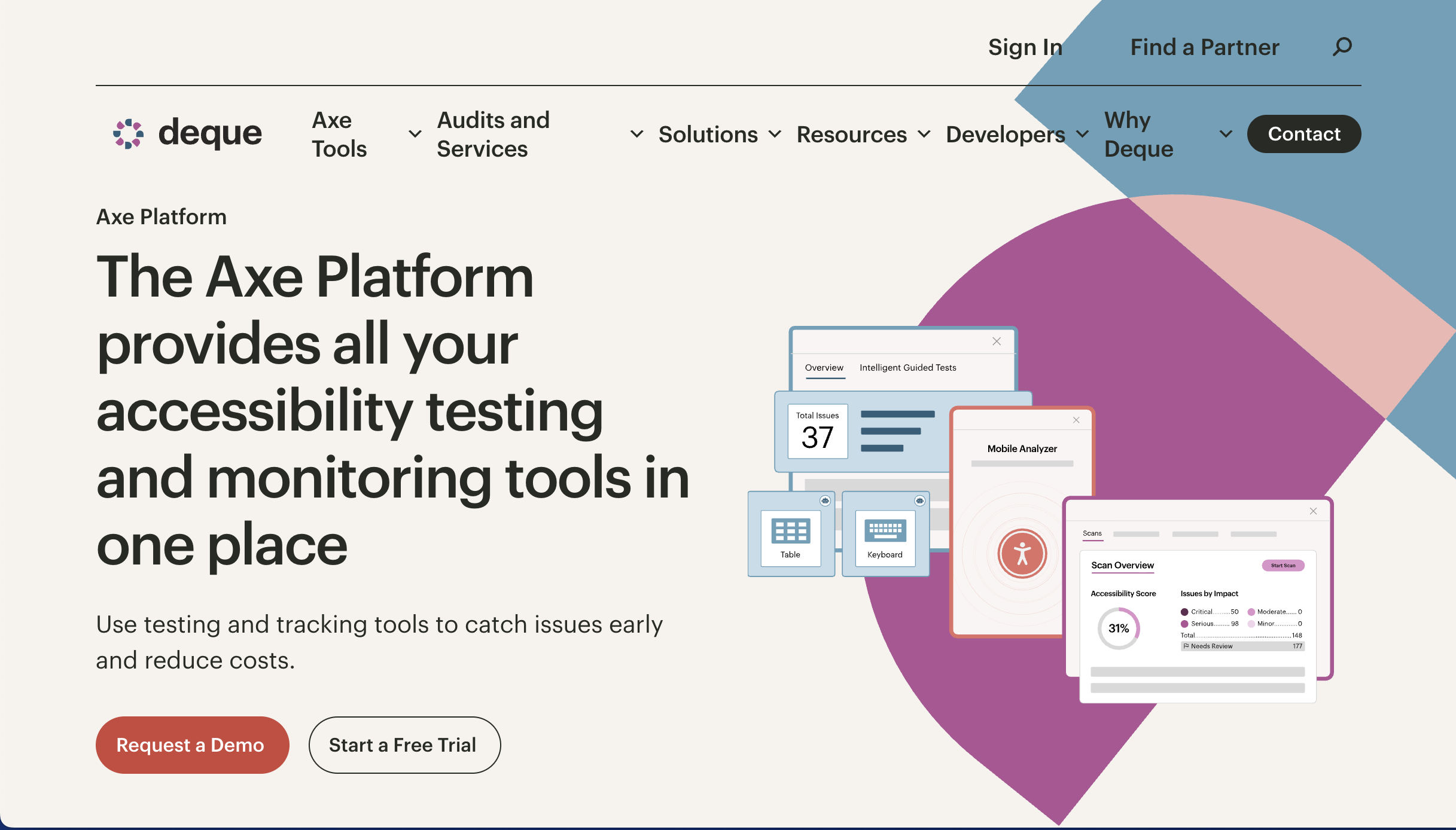Screen dimensions: 1456x830
Task: Click the X on the Scan Overview card
Action: [1313, 511]
